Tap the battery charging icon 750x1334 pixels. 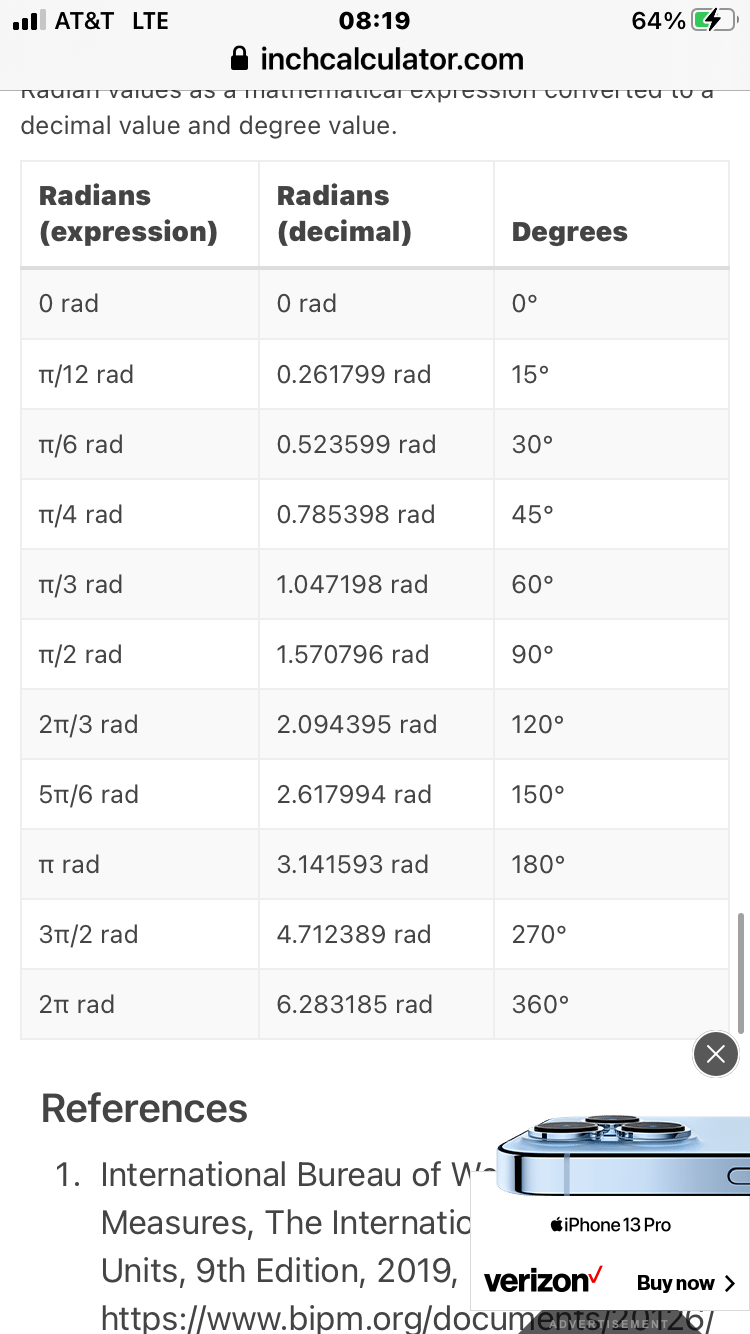click(713, 20)
